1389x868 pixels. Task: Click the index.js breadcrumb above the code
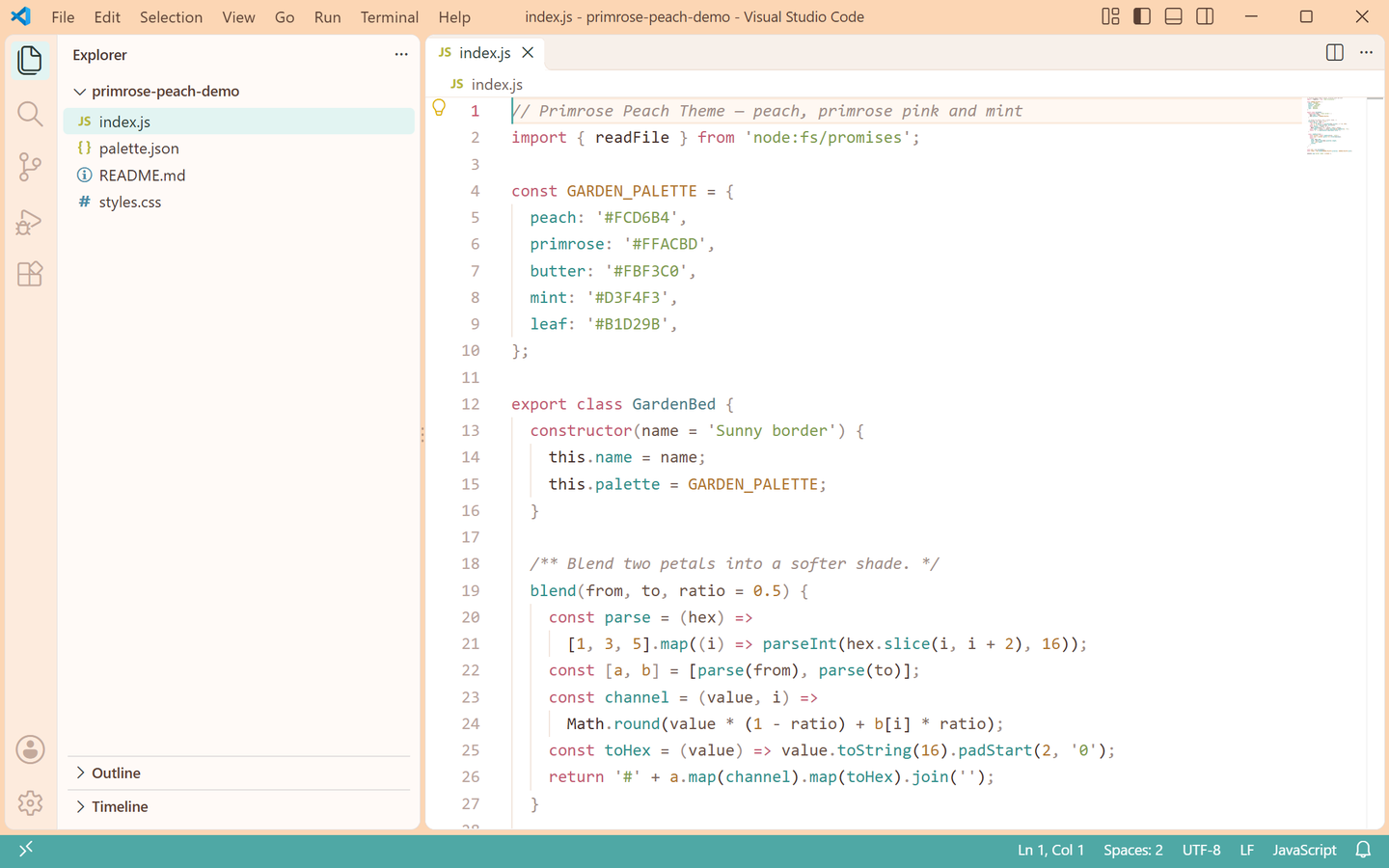487,85
